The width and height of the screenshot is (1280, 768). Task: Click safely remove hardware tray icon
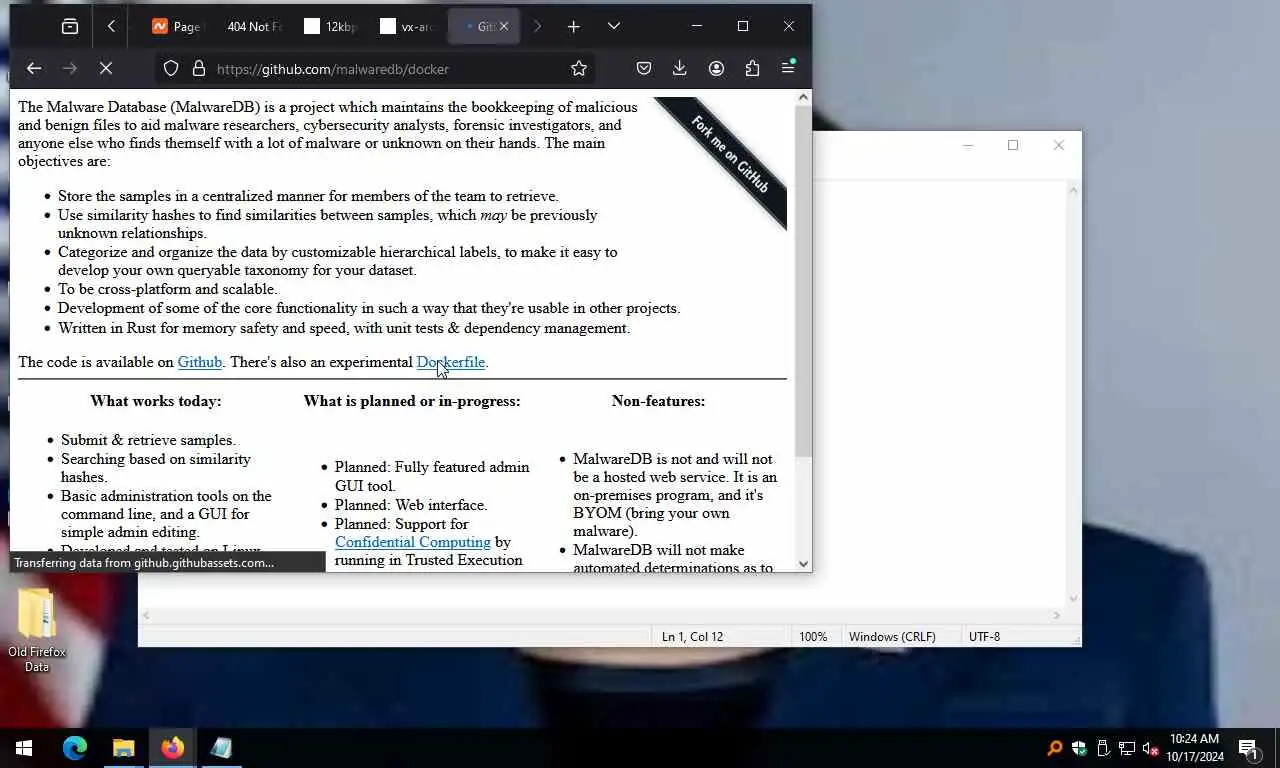click(x=1103, y=748)
